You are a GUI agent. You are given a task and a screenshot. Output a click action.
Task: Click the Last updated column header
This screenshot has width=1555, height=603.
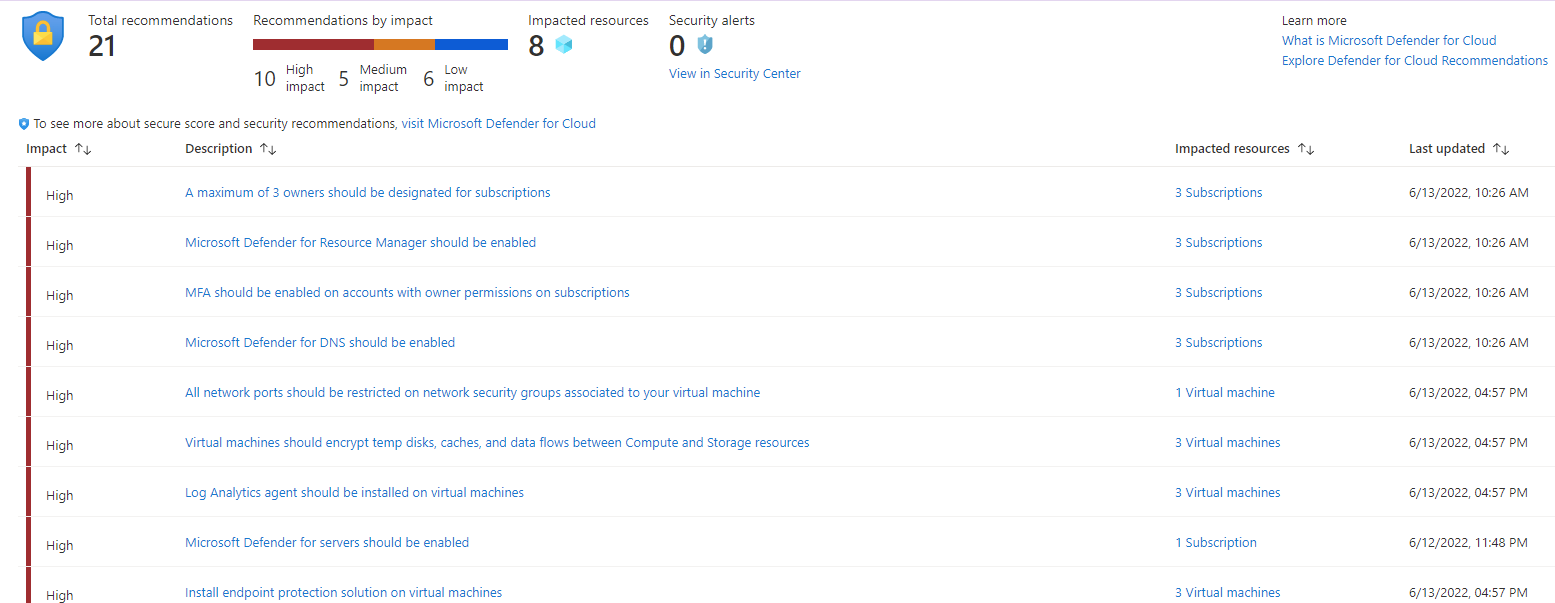1447,149
